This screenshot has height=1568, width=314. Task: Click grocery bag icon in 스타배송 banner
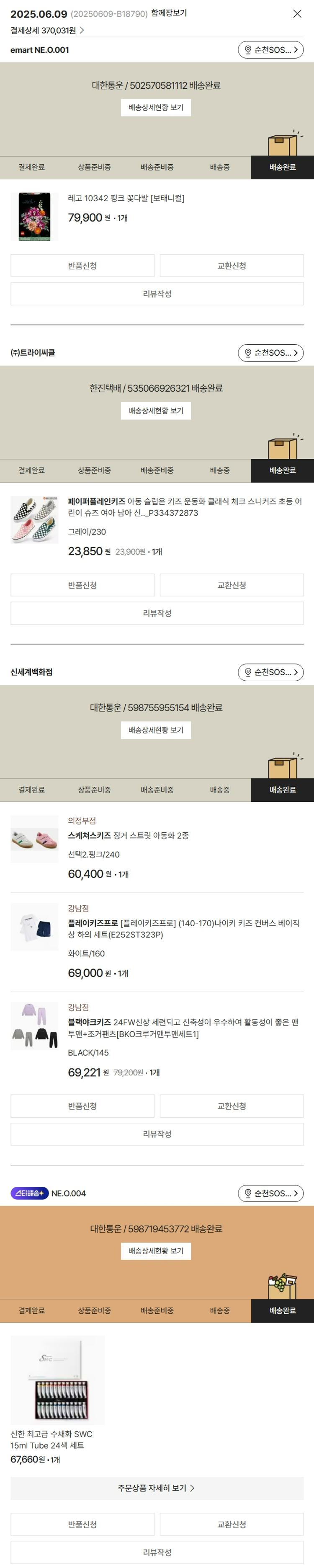point(283,1286)
